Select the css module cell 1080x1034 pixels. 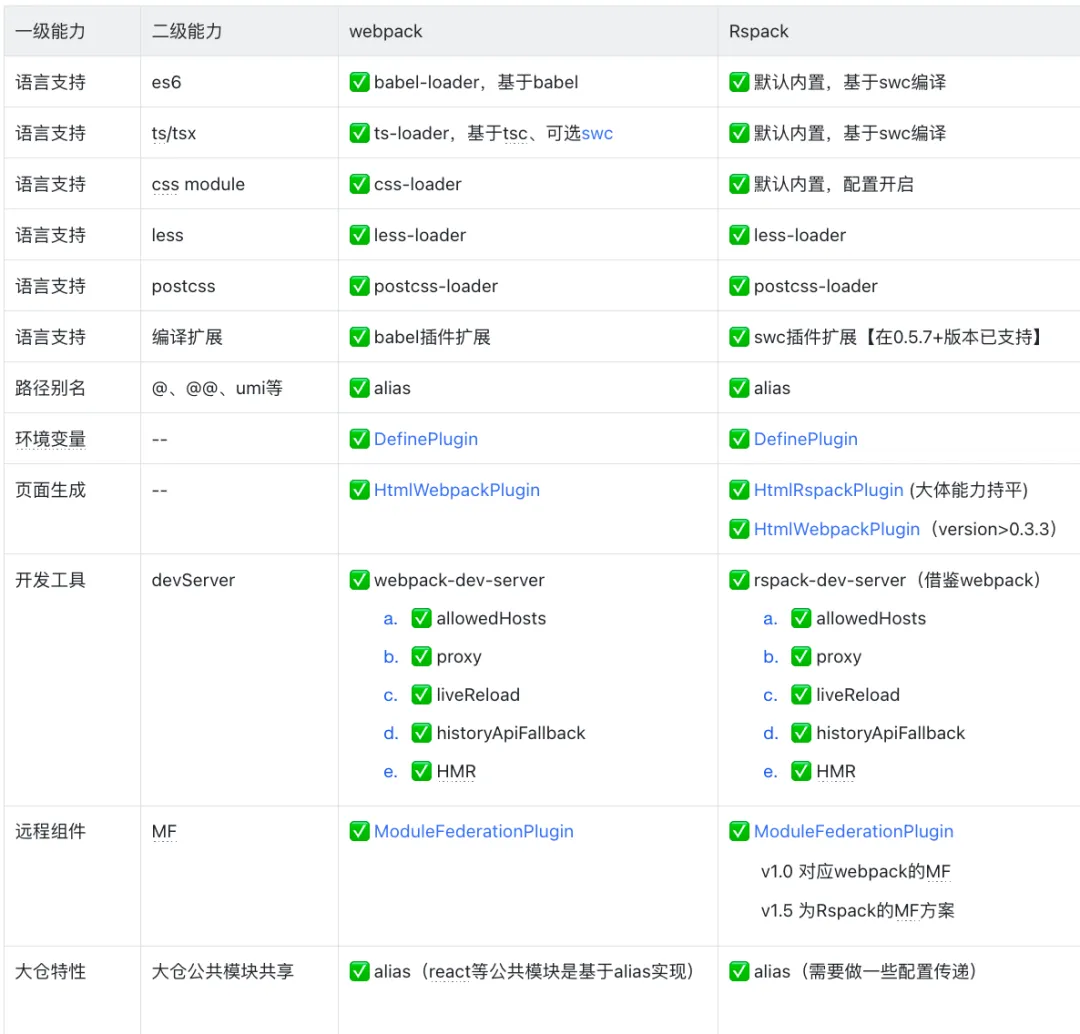239,184
